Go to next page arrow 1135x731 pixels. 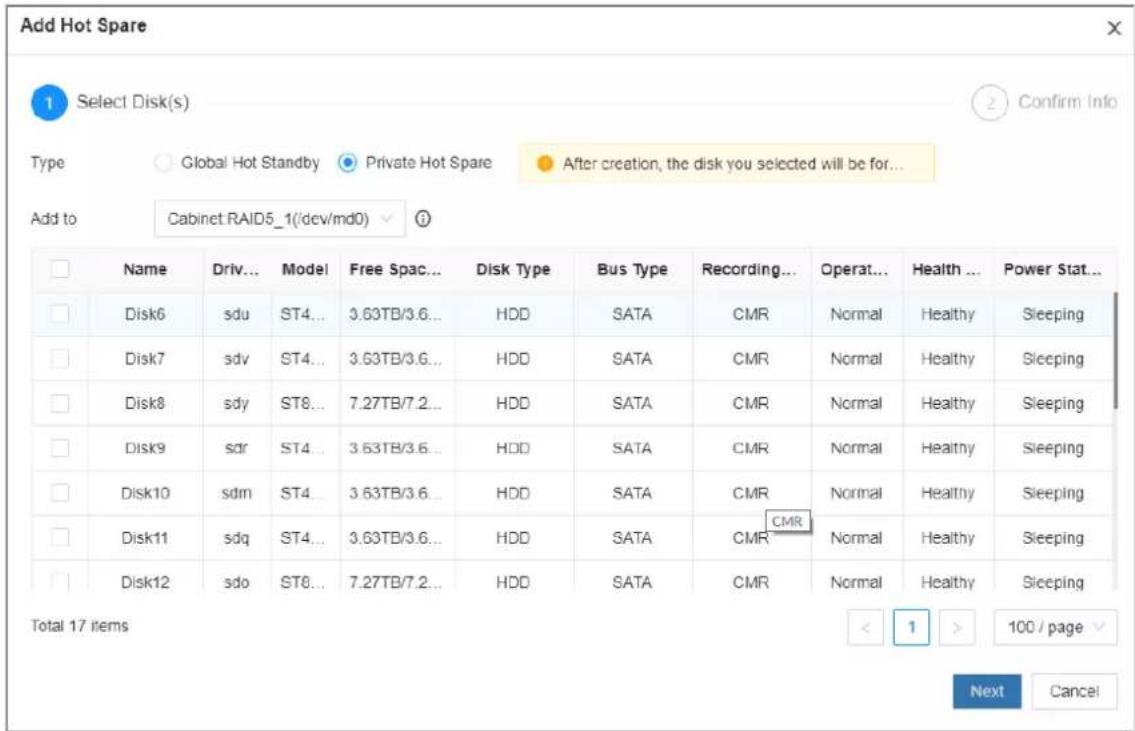tap(956, 627)
